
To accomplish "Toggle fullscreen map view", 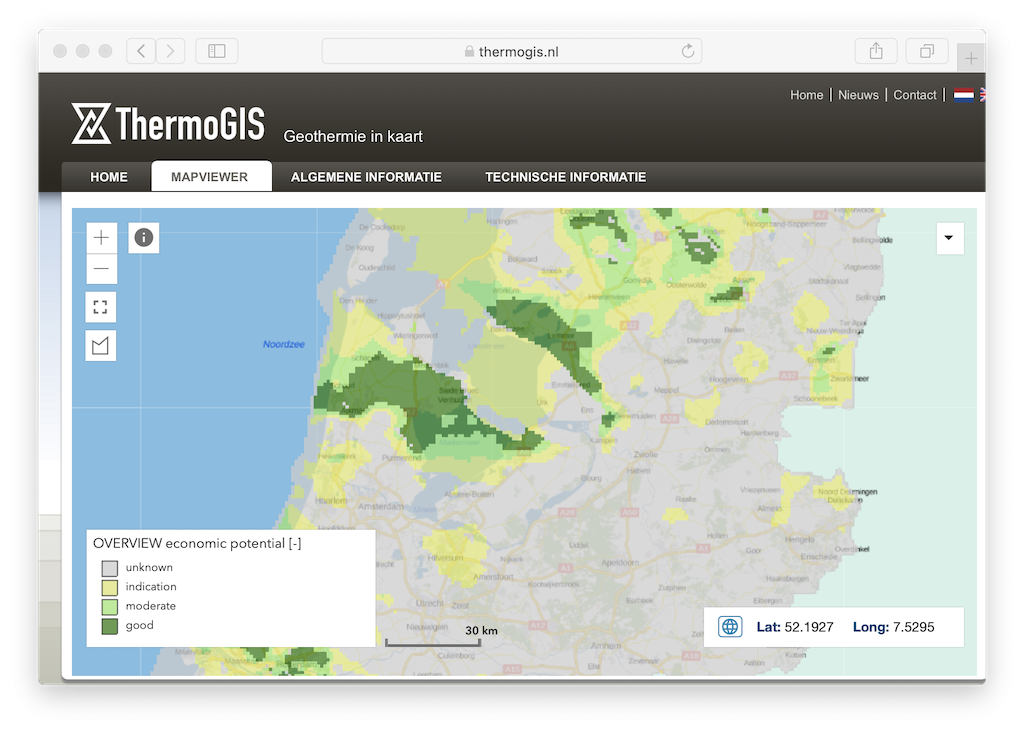I will pos(101,307).
